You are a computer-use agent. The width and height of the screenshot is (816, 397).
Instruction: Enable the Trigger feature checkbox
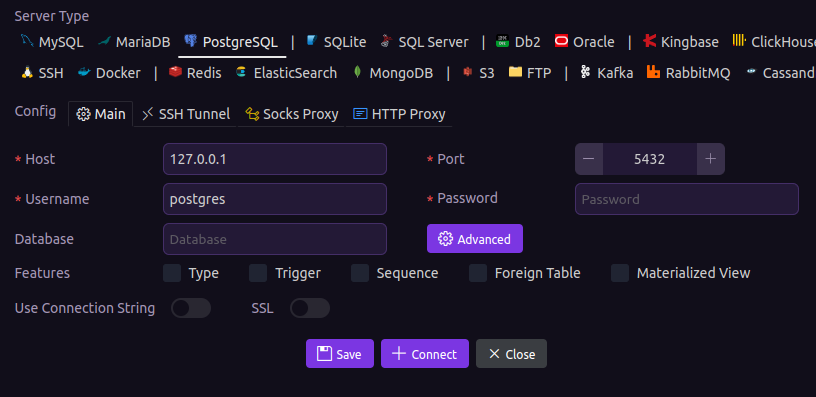[258, 273]
